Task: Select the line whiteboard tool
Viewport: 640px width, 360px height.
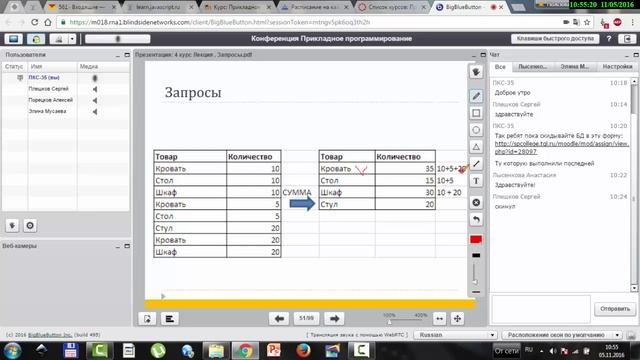Action: pos(476,164)
